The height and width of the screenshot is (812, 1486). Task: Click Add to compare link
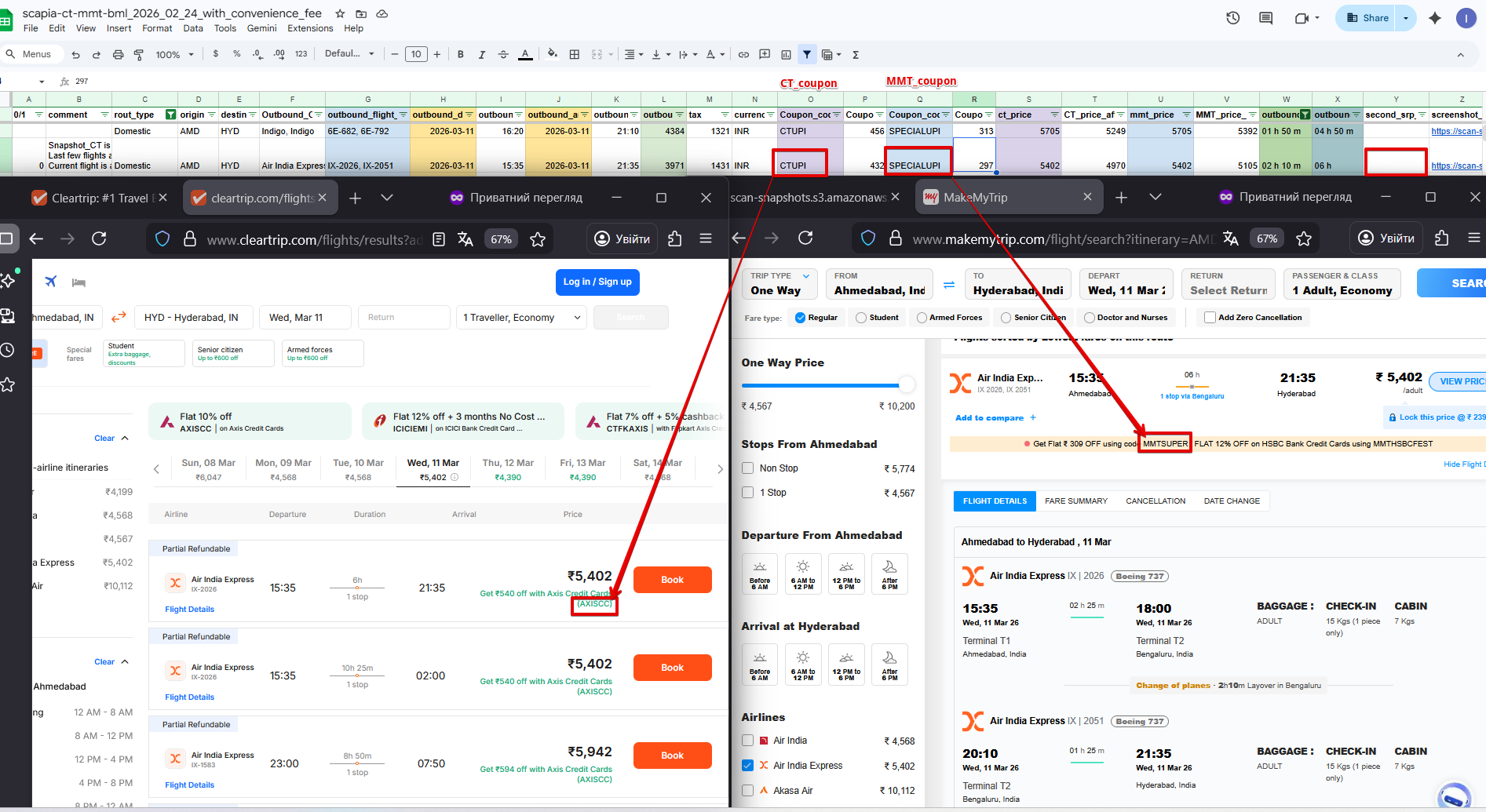(x=995, y=418)
